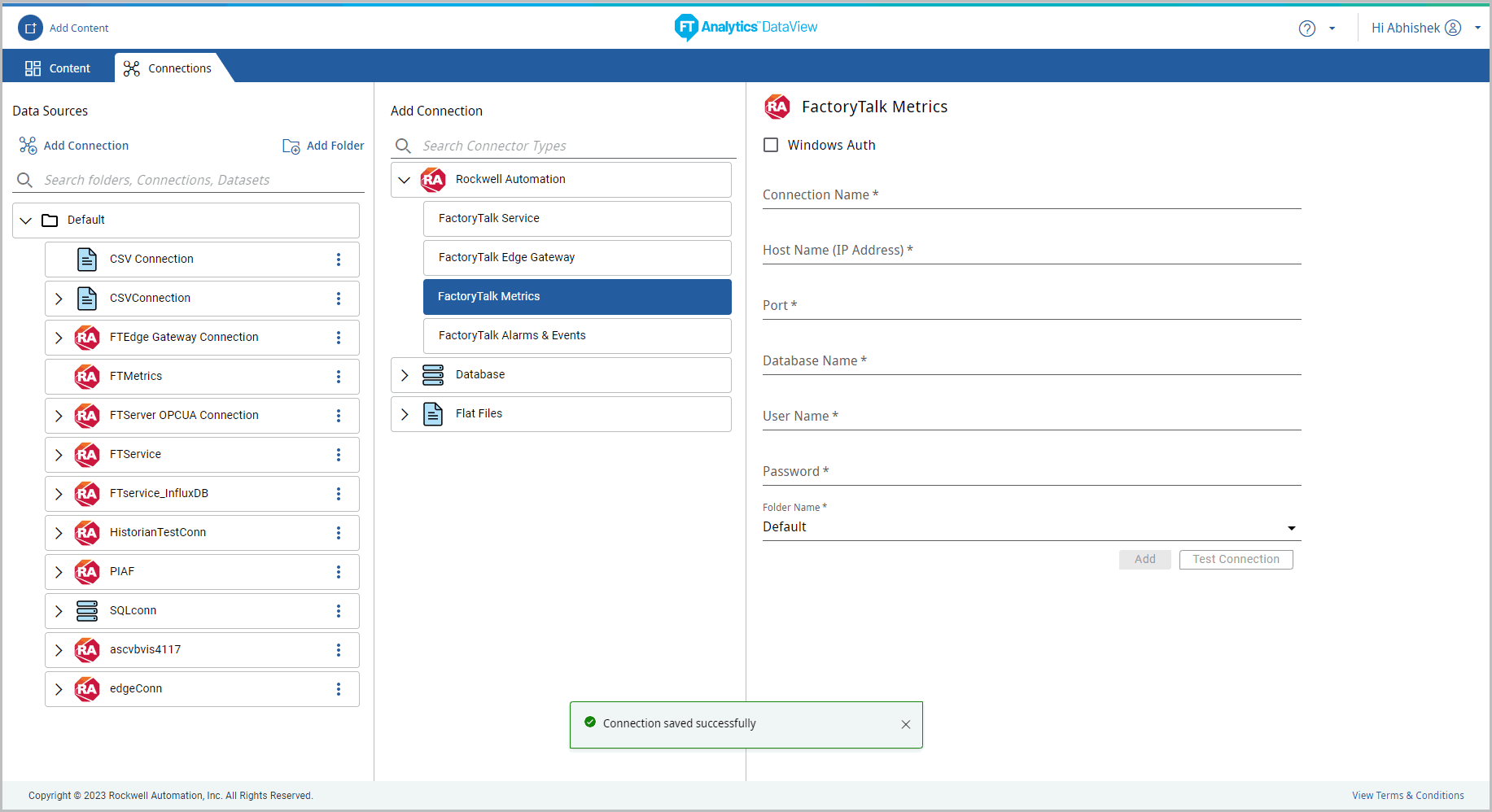The width and height of the screenshot is (1492, 812).
Task: Open three-dot menu for FTMetrics
Action: tap(339, 377)
